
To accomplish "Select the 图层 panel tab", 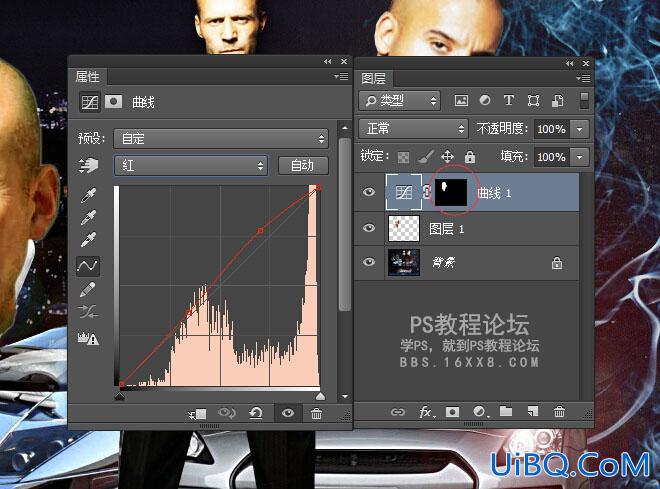I will (373, 78).
